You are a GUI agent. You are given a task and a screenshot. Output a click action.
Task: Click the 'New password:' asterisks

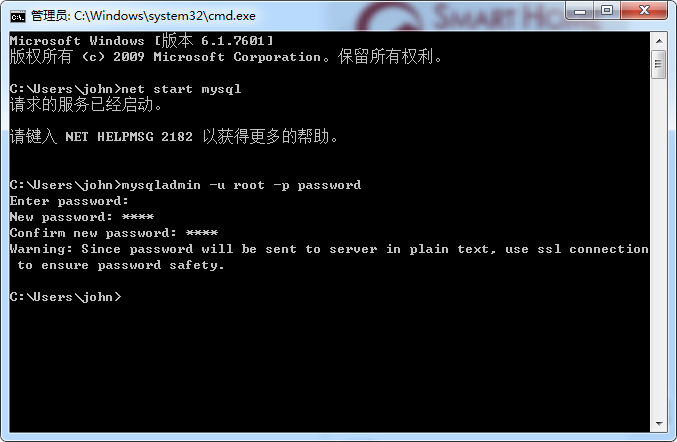138,217
